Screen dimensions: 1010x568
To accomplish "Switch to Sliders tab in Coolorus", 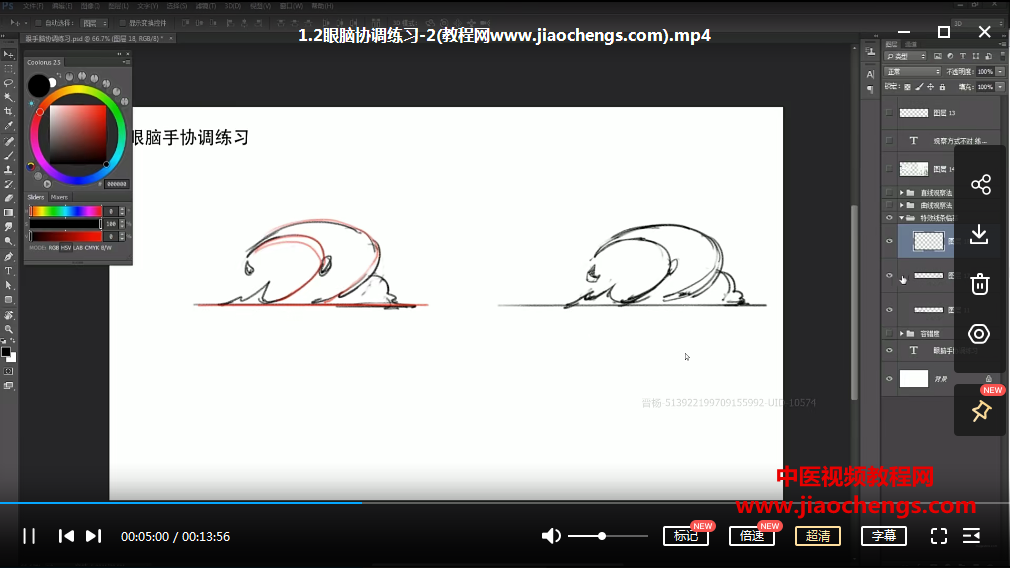I will click(35, 198).
